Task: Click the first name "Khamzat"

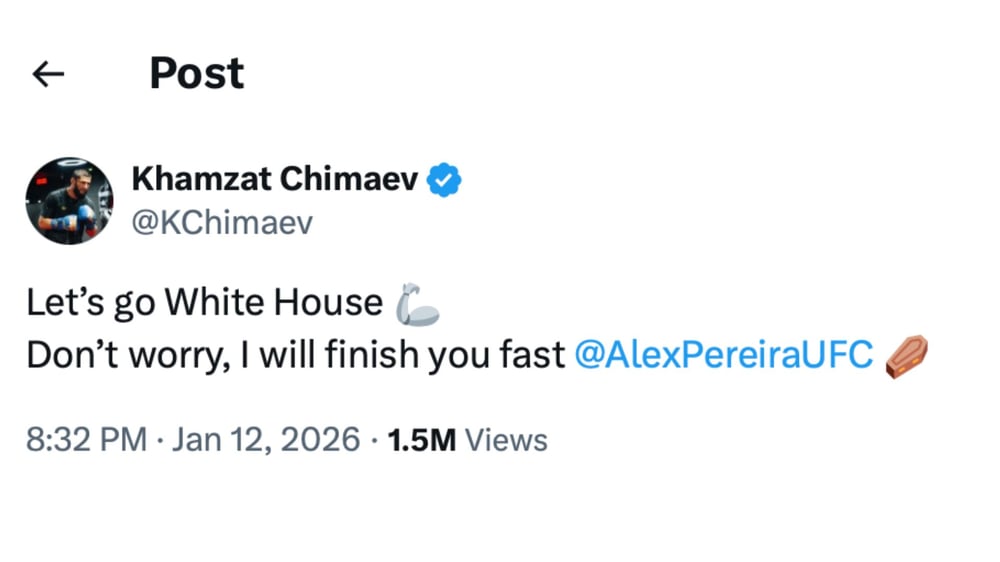Action: click(198, 180)
